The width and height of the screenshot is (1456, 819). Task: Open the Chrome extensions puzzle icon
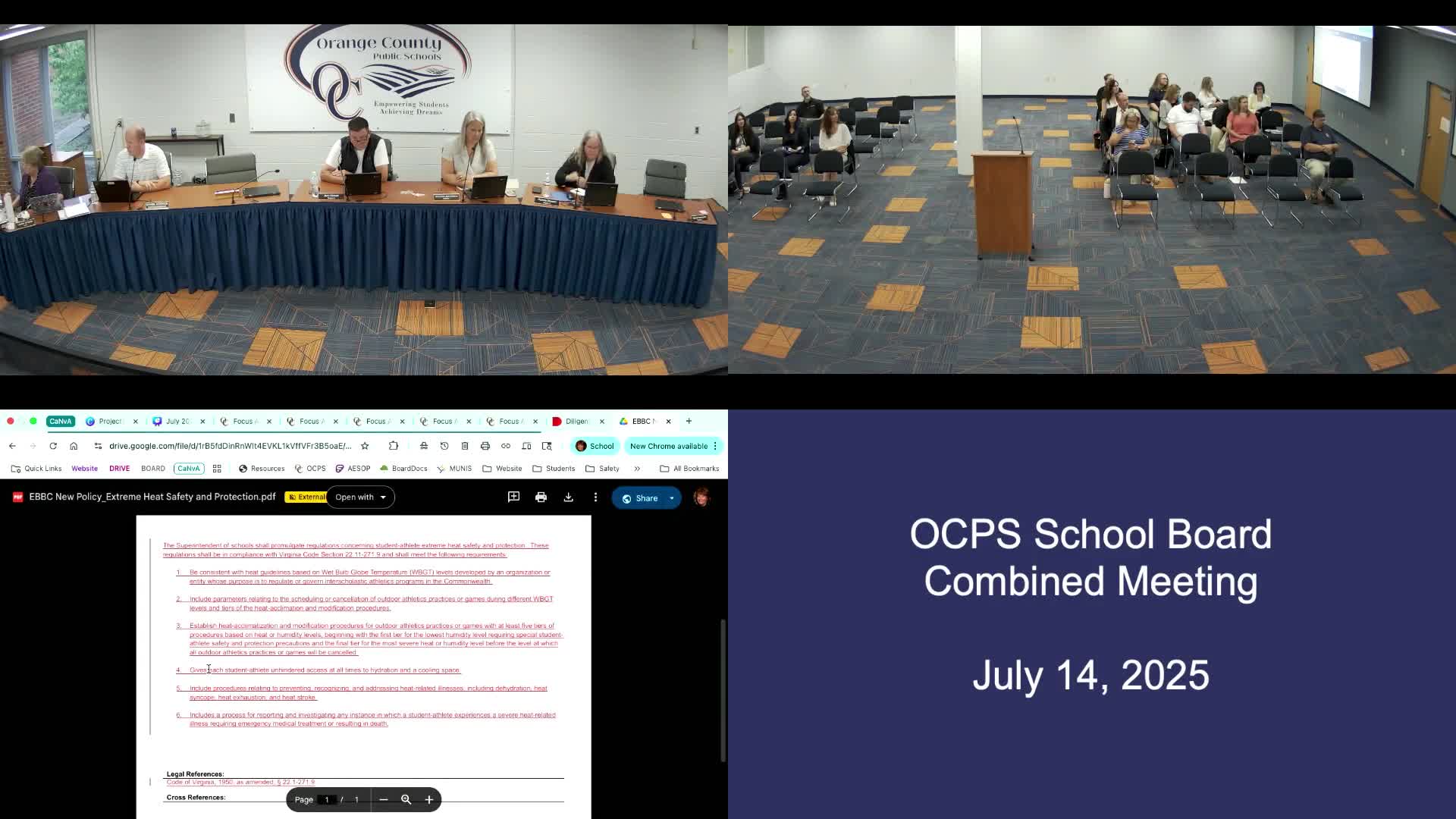coord(394,446)
